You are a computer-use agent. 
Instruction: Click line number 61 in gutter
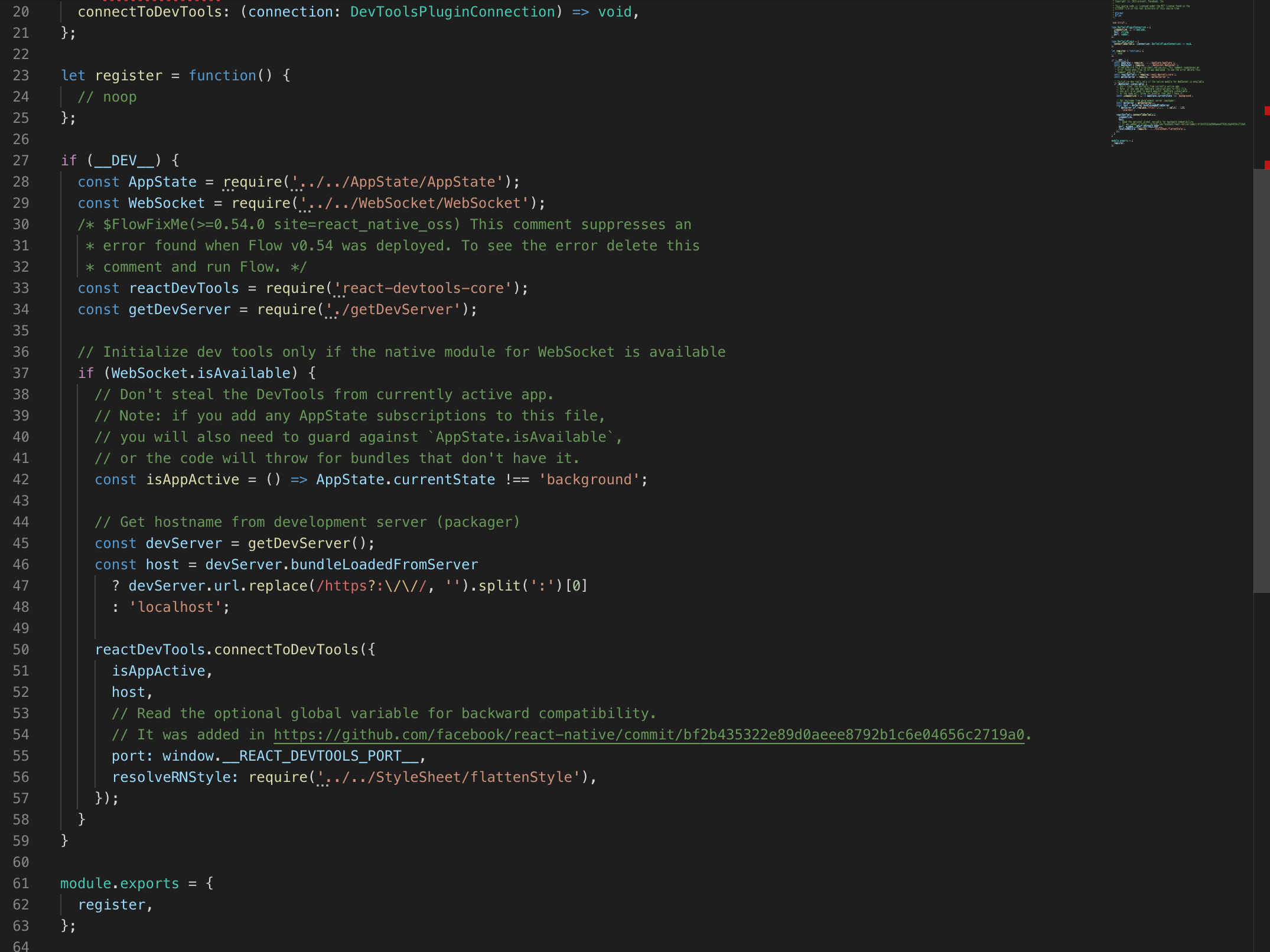21,883
